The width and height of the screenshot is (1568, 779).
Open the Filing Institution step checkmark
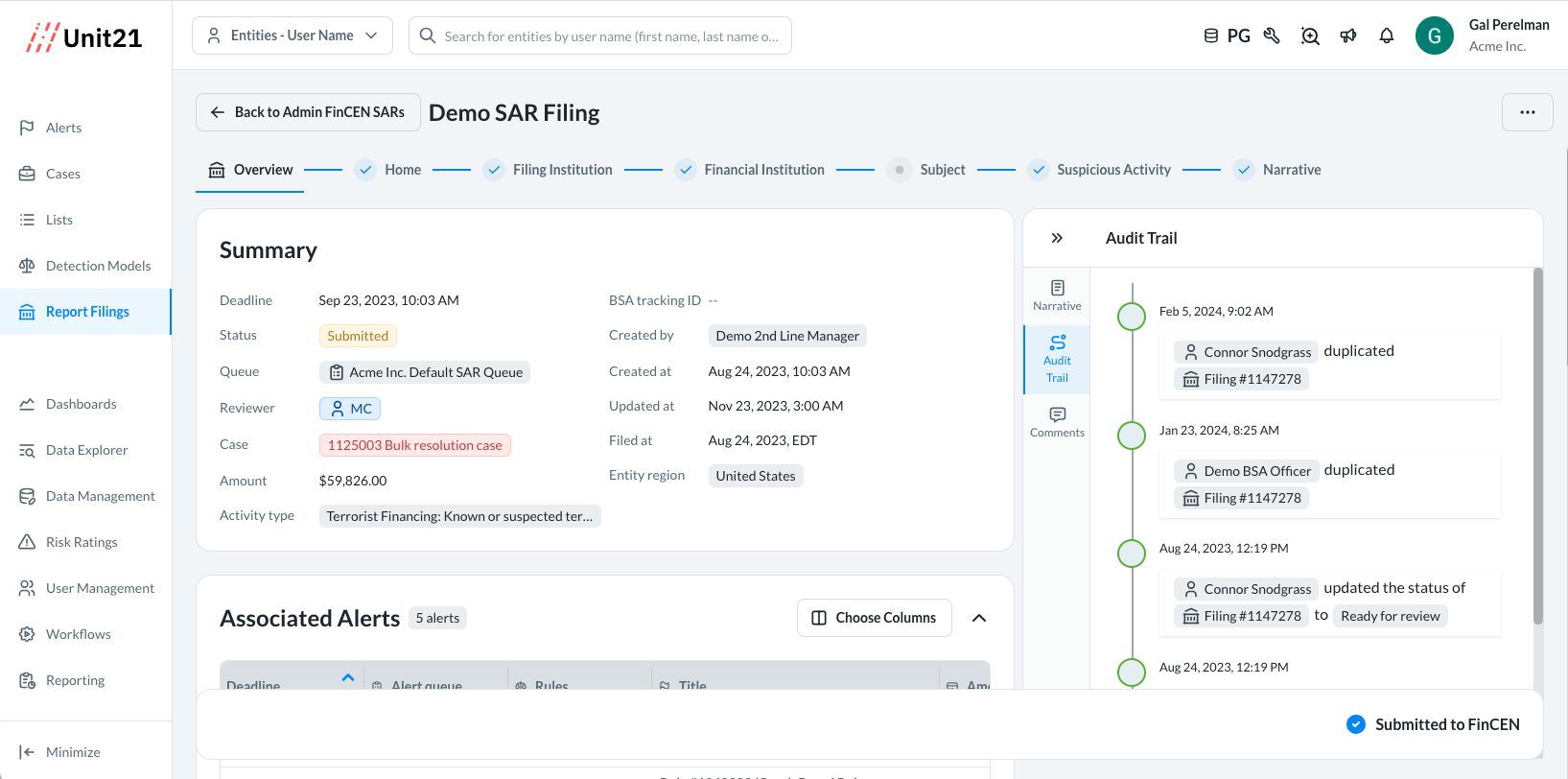(494, 170)
